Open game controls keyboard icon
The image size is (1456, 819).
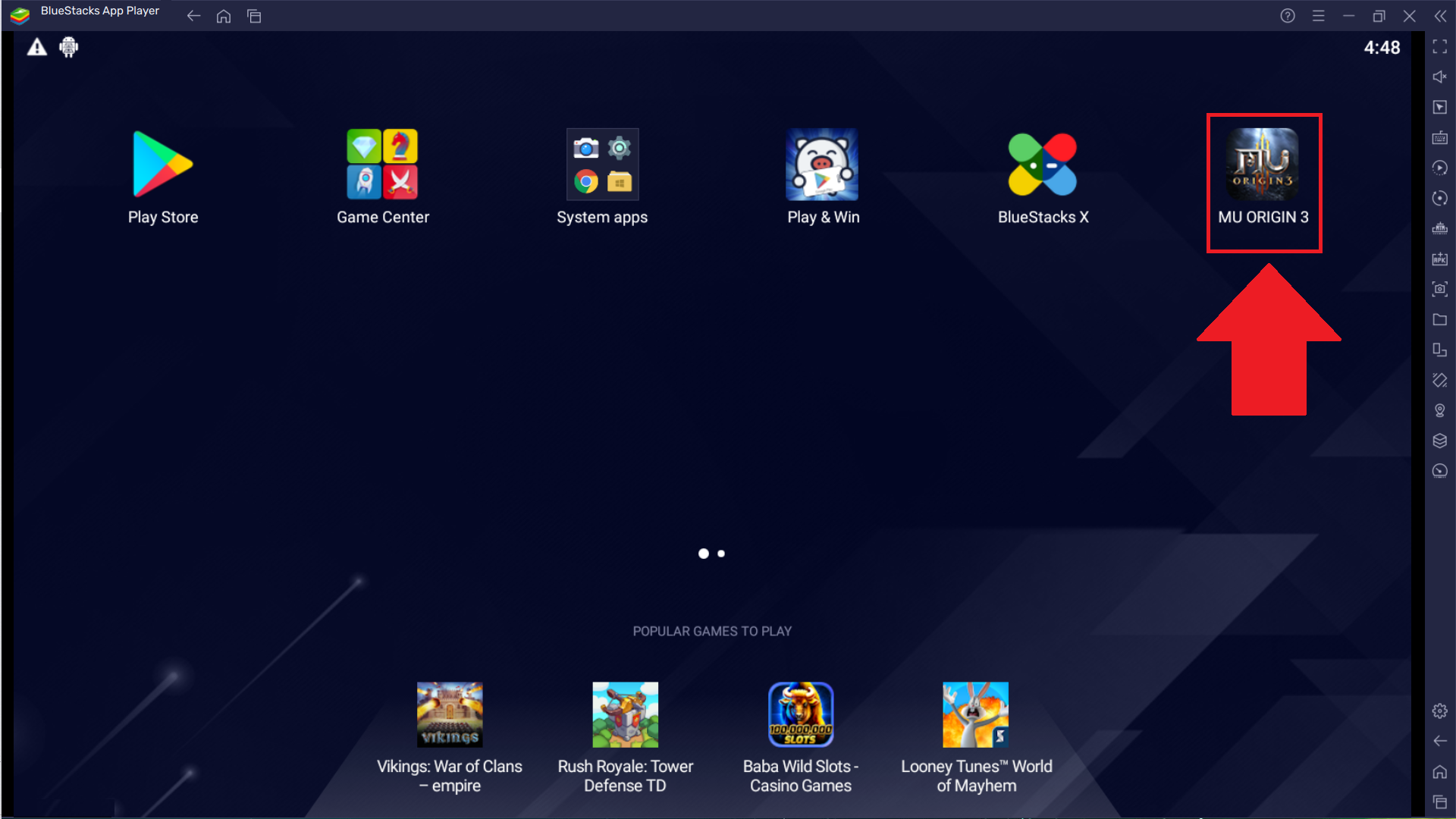click(1440, 138)
